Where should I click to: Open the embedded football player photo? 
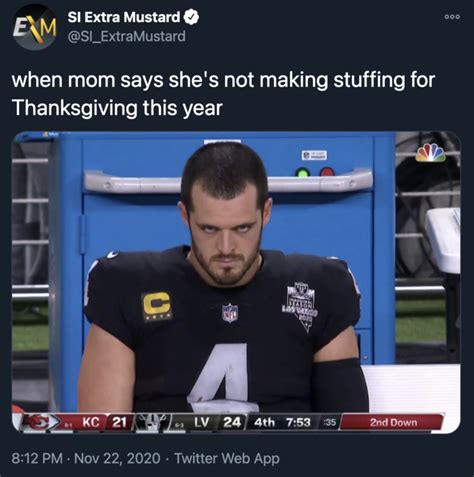click(x=236, y=282)
